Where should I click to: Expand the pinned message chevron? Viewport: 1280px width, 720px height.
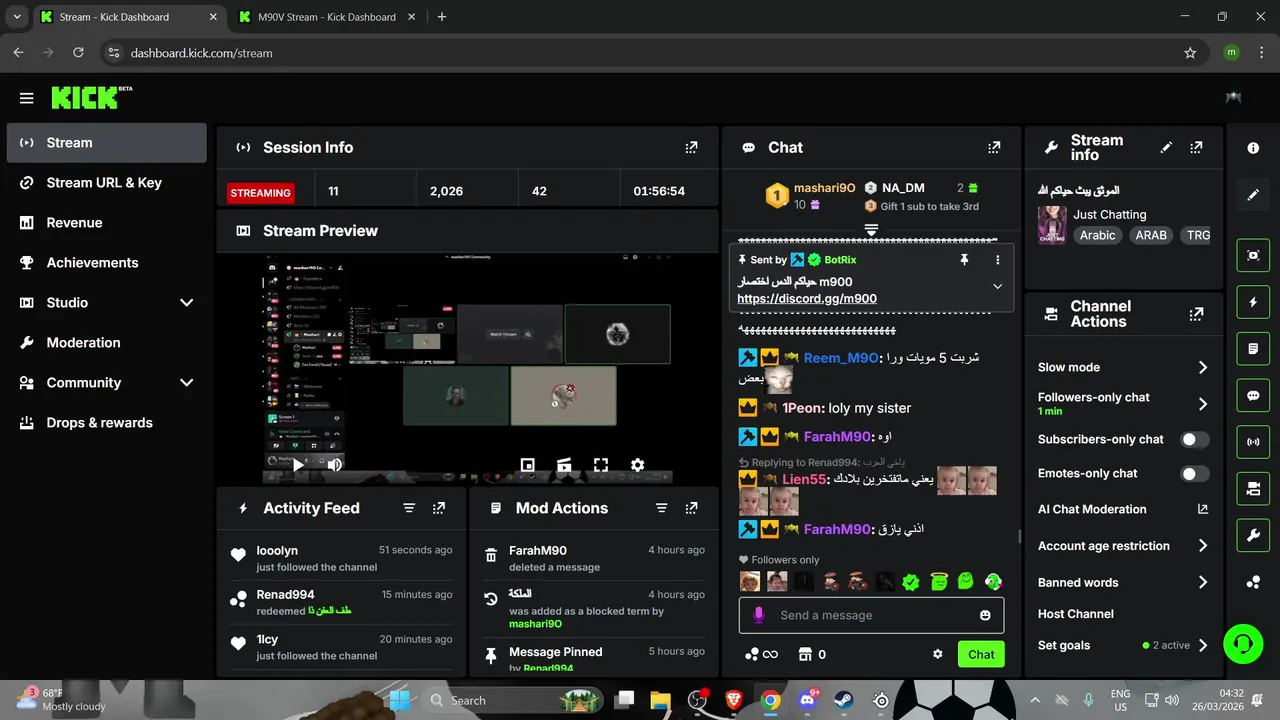(x=997, y=286)
